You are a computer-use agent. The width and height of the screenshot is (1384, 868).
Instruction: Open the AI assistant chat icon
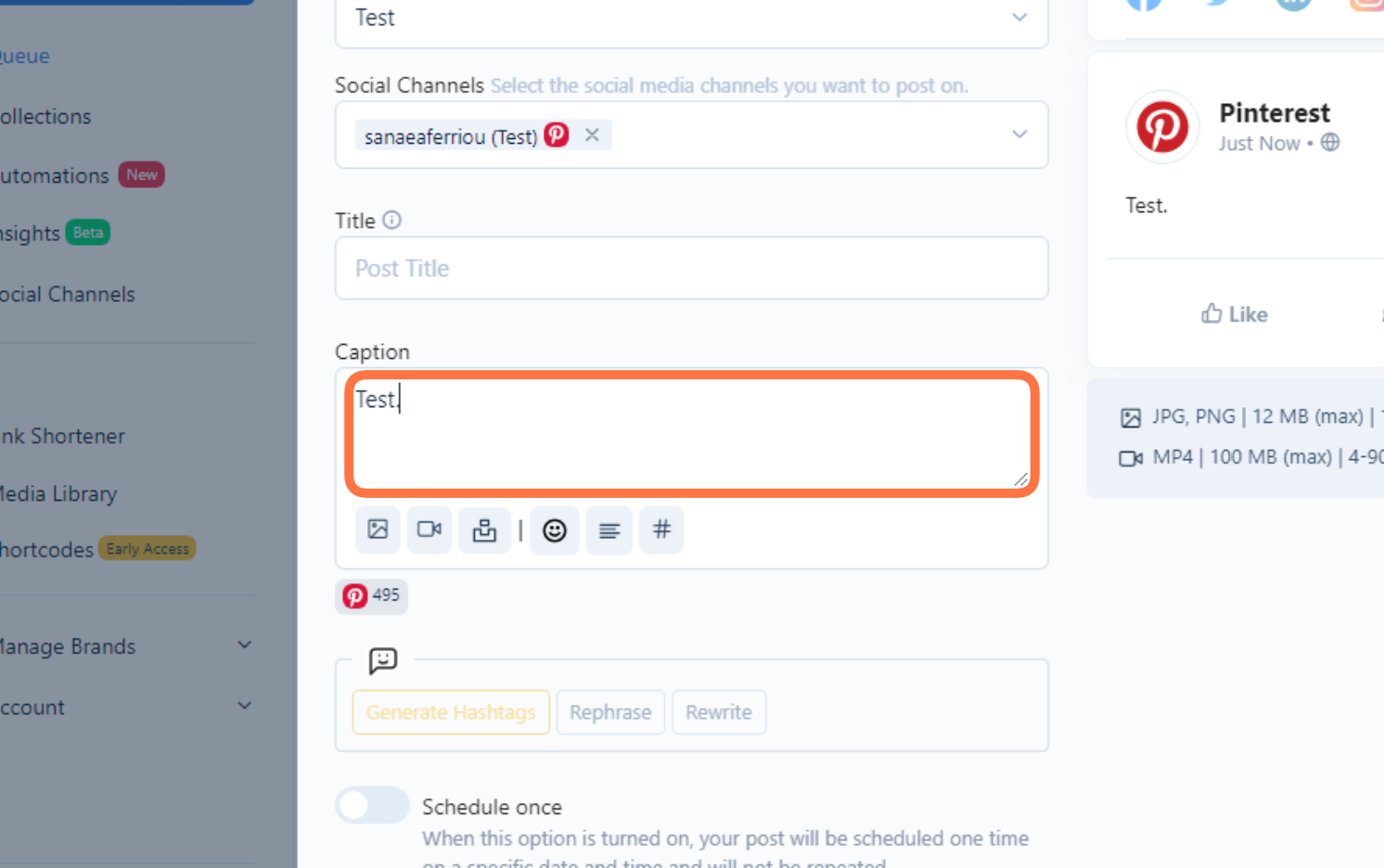(383, 661)
